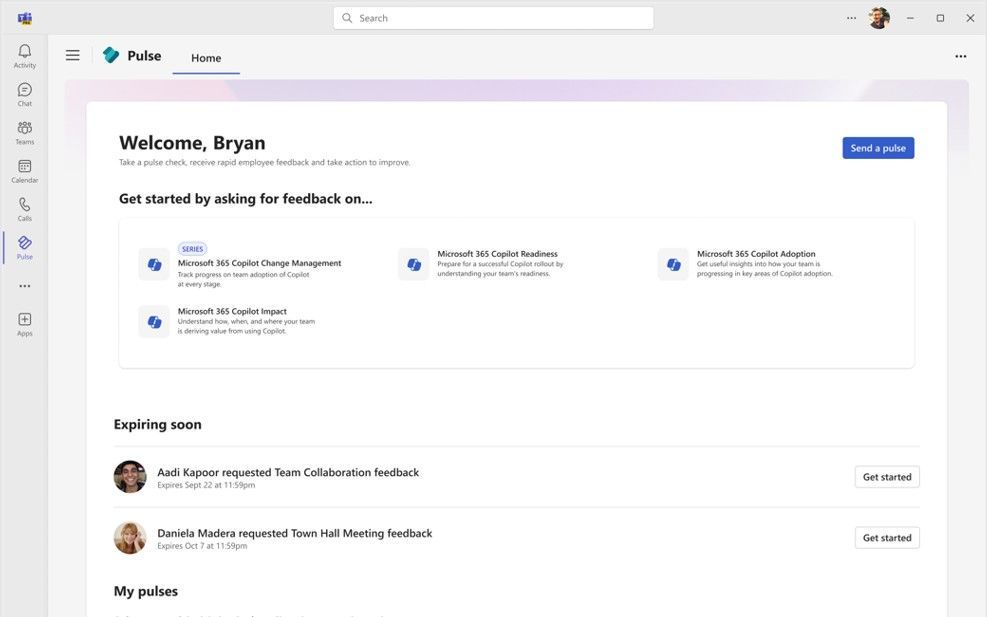Get started on Team Collaboration feedback
Image resolution: width=987 pixels, height=617 pixels.
coord(887,477)
